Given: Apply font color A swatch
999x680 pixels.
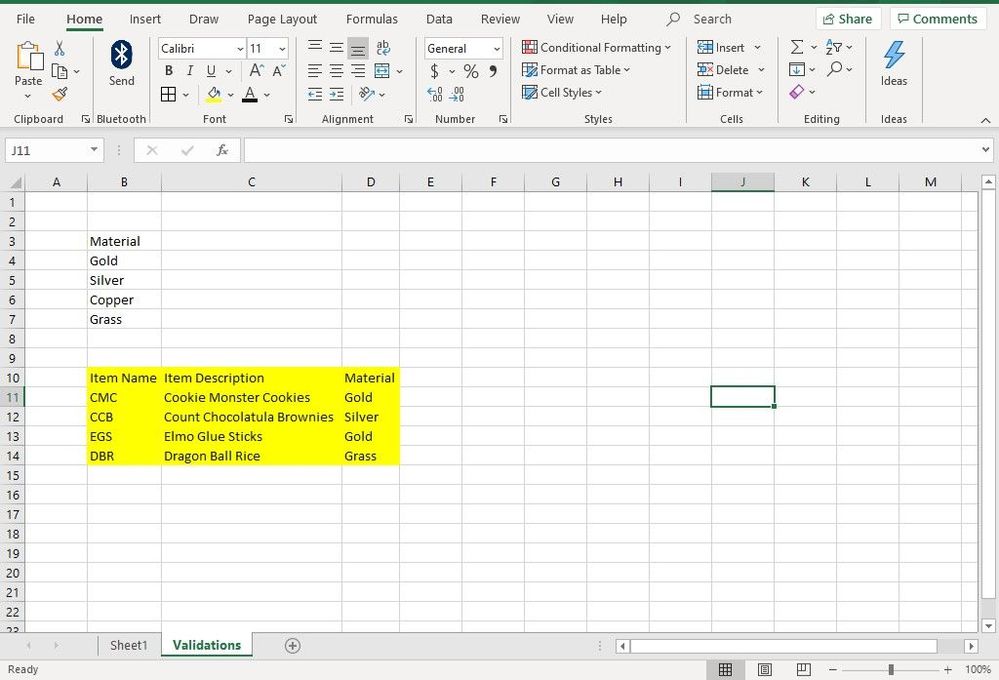Looking at the screenshot, I should 250,95.
